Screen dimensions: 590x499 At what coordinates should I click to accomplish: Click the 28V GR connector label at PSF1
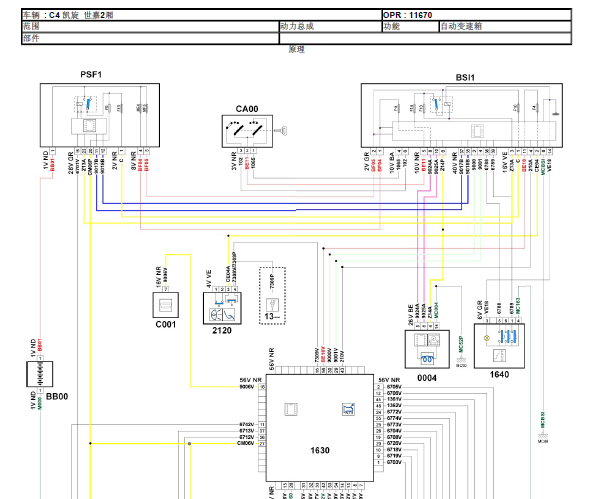click(x=70, y=163)
